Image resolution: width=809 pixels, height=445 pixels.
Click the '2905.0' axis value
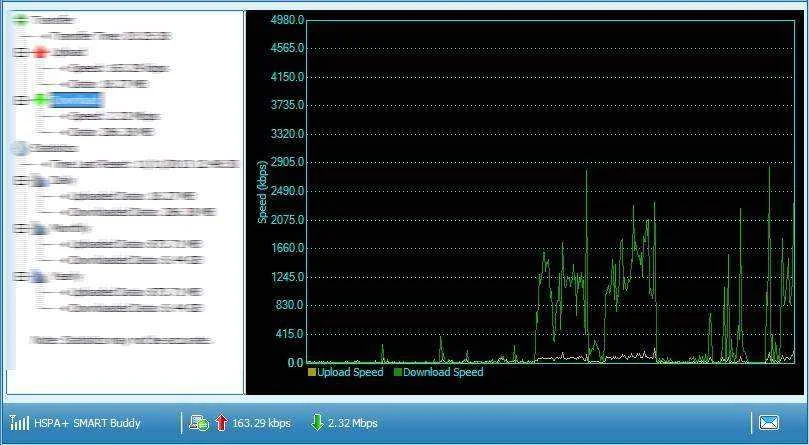pos(286,163)
